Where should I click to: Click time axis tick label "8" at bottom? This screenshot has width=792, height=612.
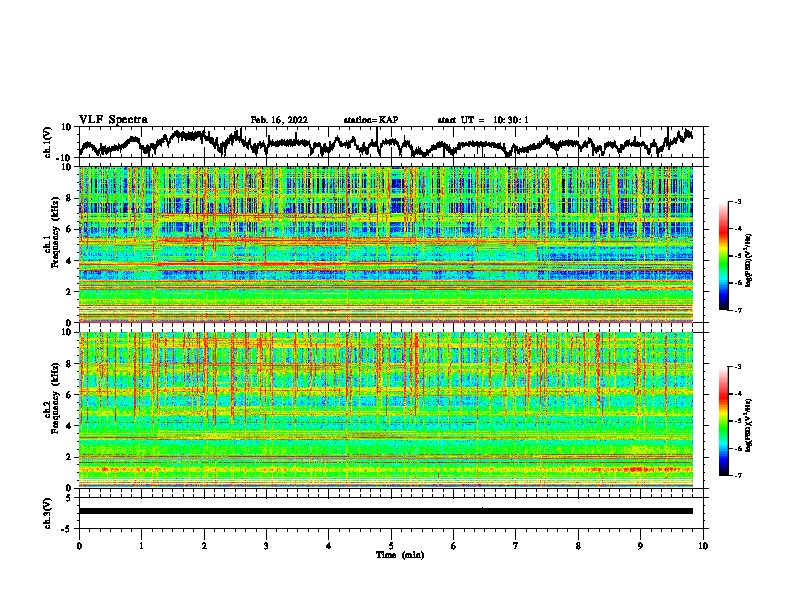tap(578, 546)
